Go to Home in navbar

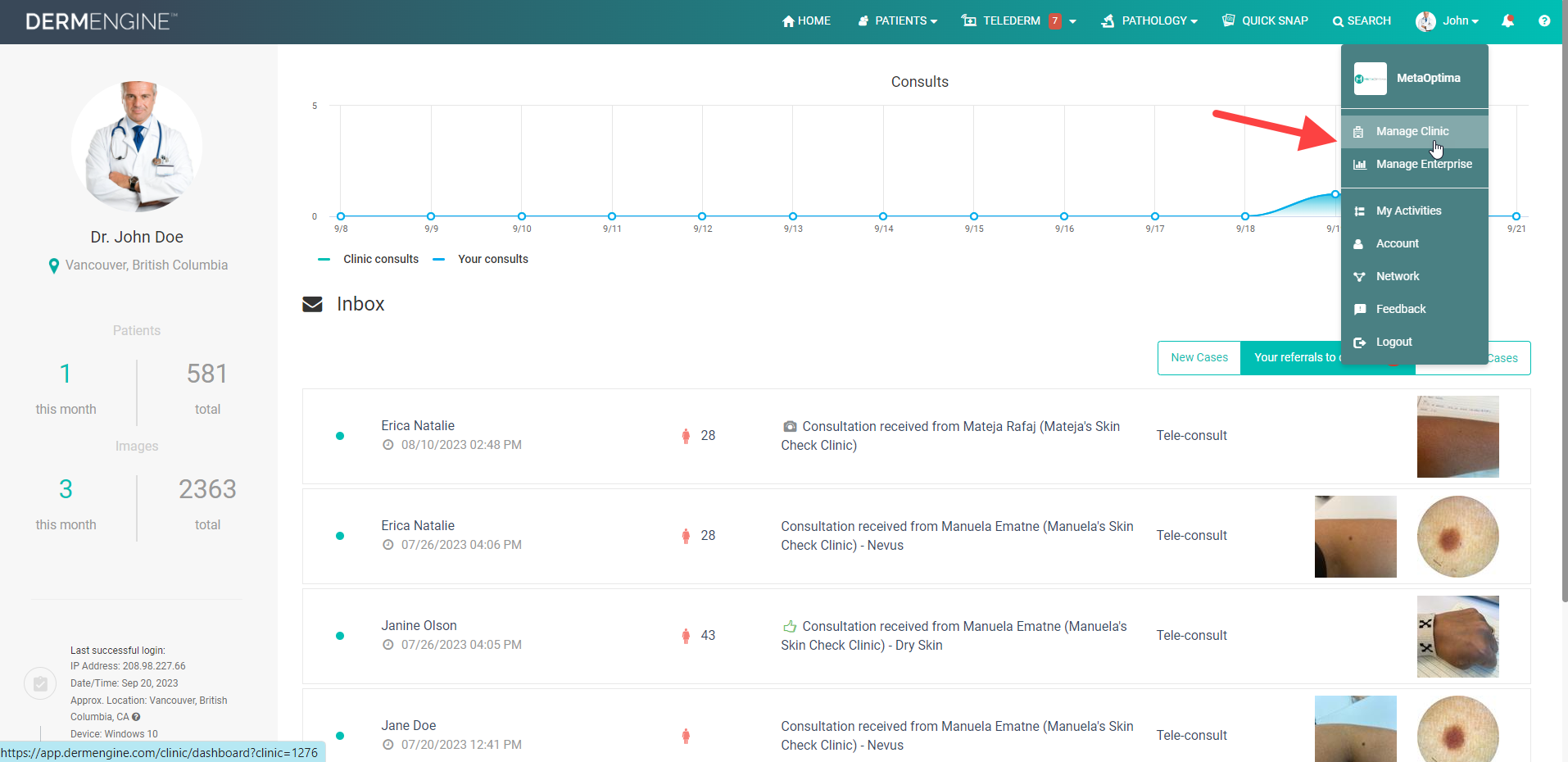click(806, 21)
